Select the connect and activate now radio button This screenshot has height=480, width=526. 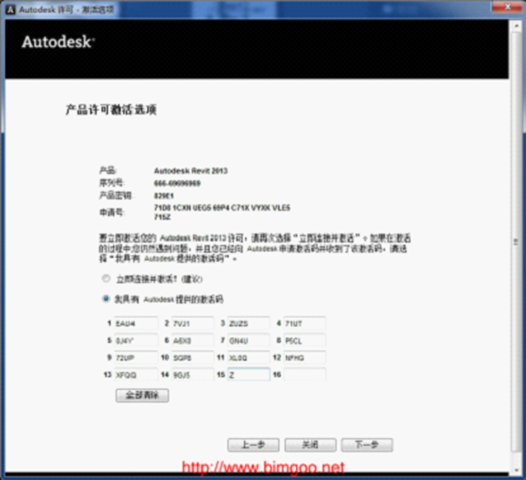[x=106, y=279]
